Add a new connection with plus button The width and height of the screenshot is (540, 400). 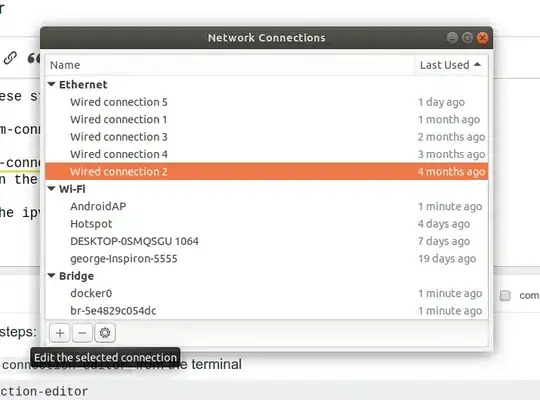click(60, 333)
